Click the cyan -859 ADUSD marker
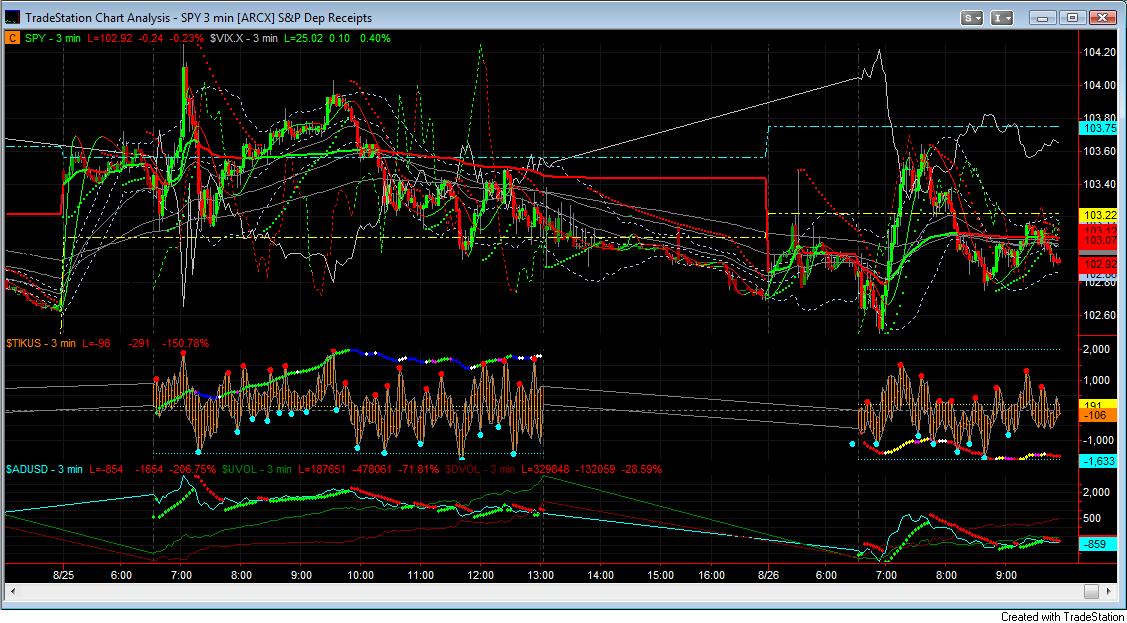The image size is (1127, 623). point(1098,545)
